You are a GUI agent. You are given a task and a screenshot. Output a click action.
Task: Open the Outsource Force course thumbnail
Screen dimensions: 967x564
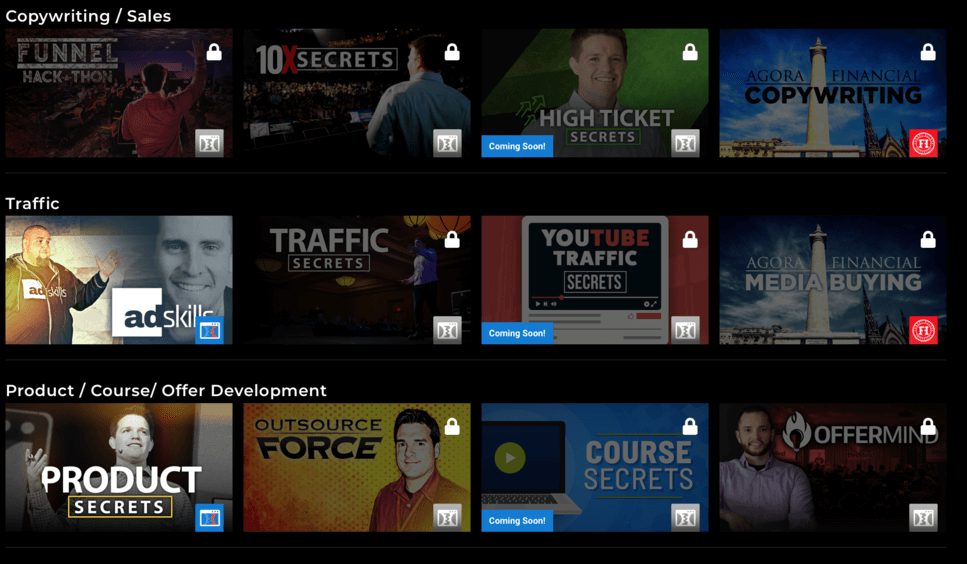pyautogui.click(x=357, y=467)
